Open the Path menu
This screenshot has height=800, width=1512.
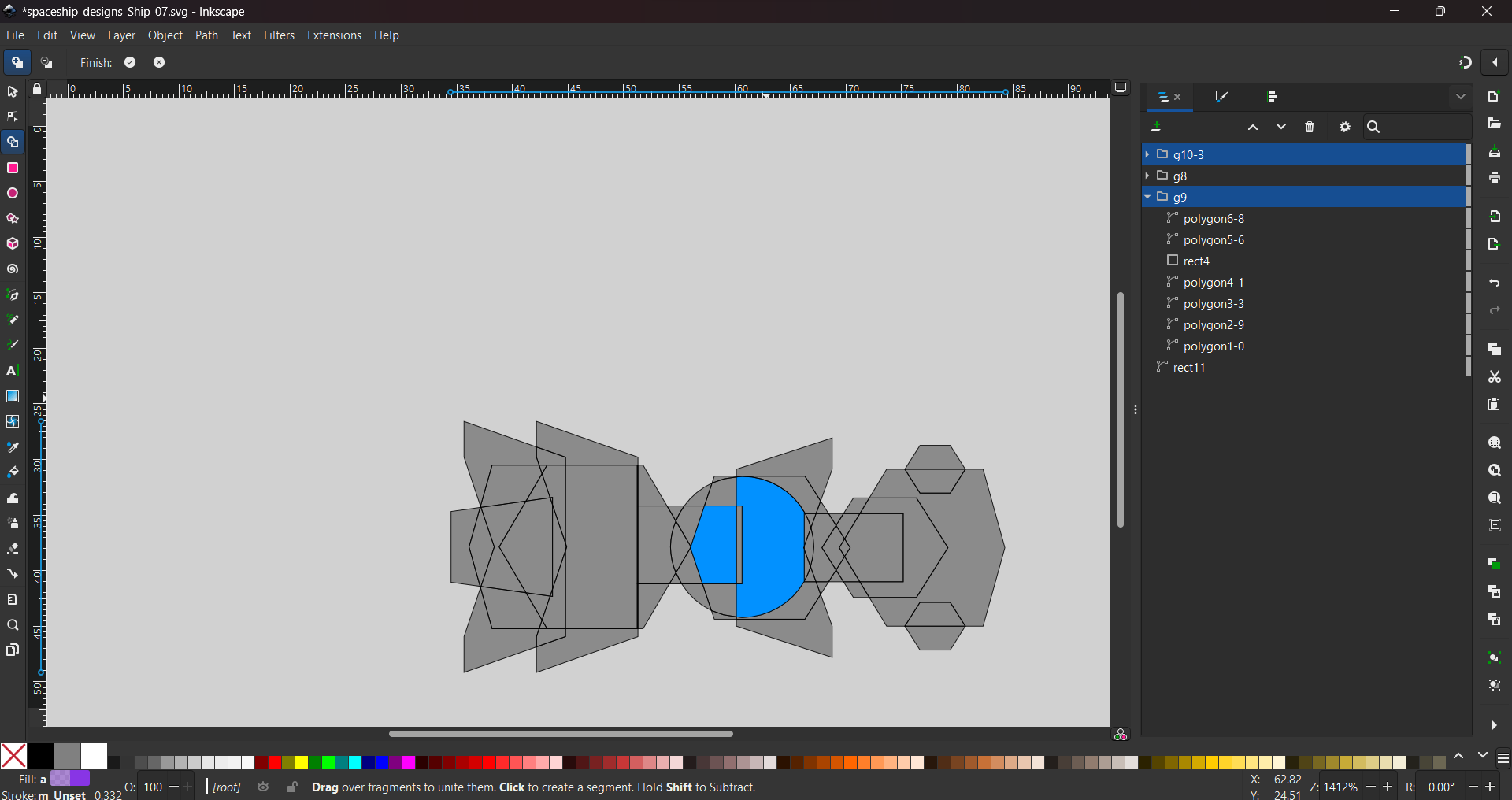coord(206,35)
